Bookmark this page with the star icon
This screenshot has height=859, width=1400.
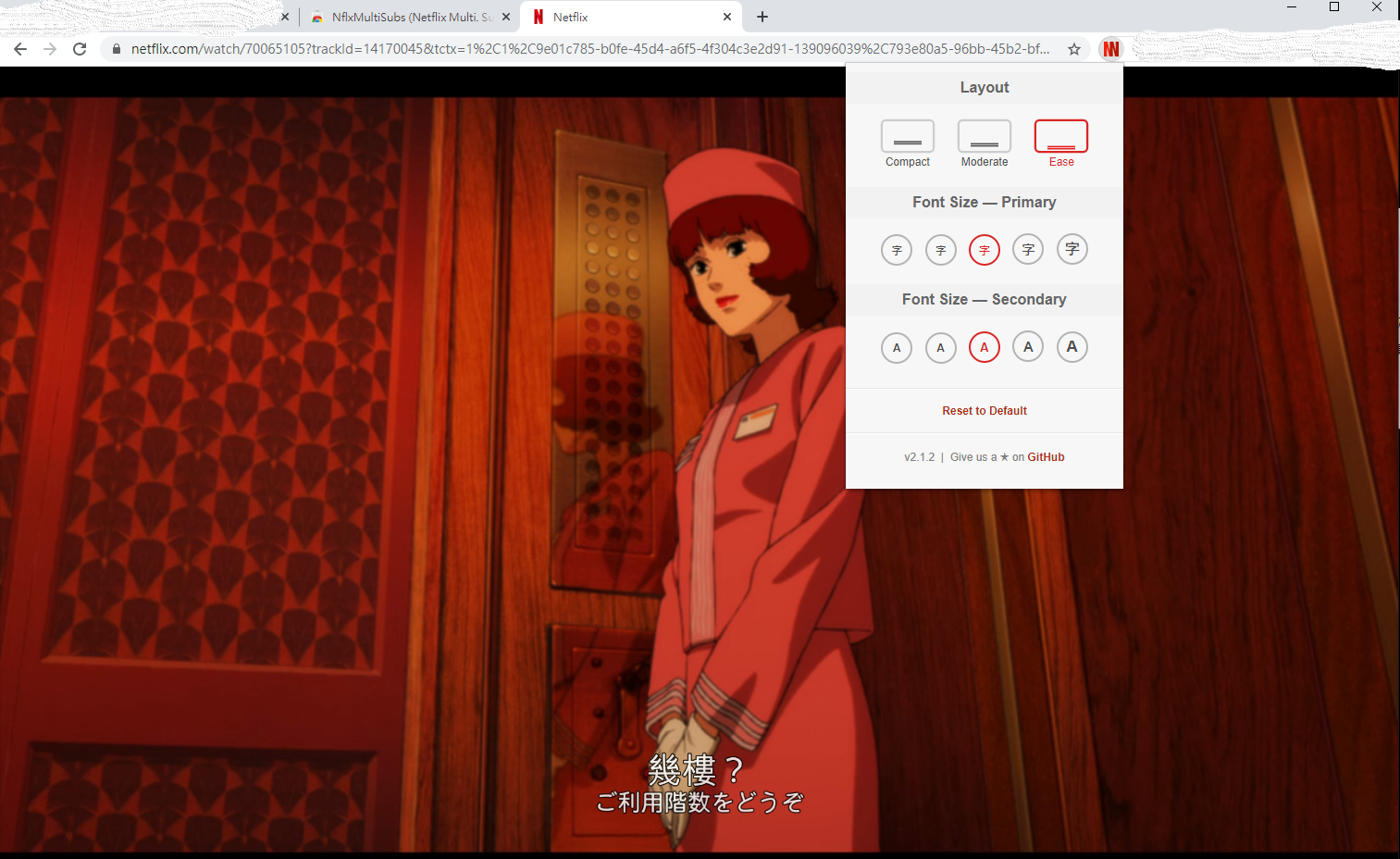pos(1074,49)
